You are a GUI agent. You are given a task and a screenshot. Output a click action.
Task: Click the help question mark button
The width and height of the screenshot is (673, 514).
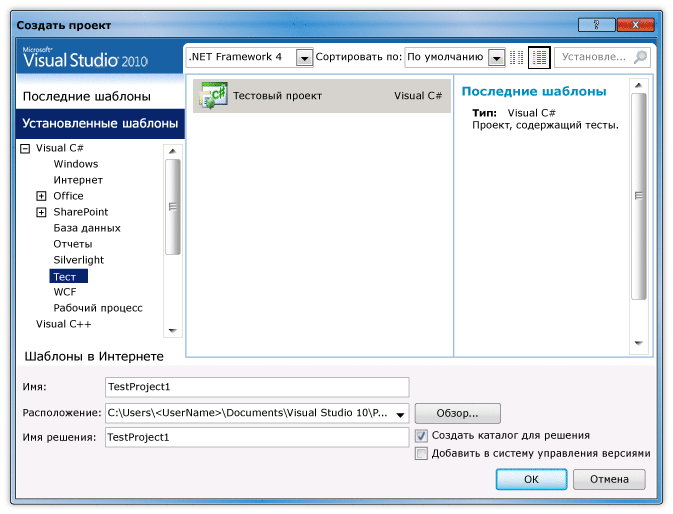(x=597, y=25)
